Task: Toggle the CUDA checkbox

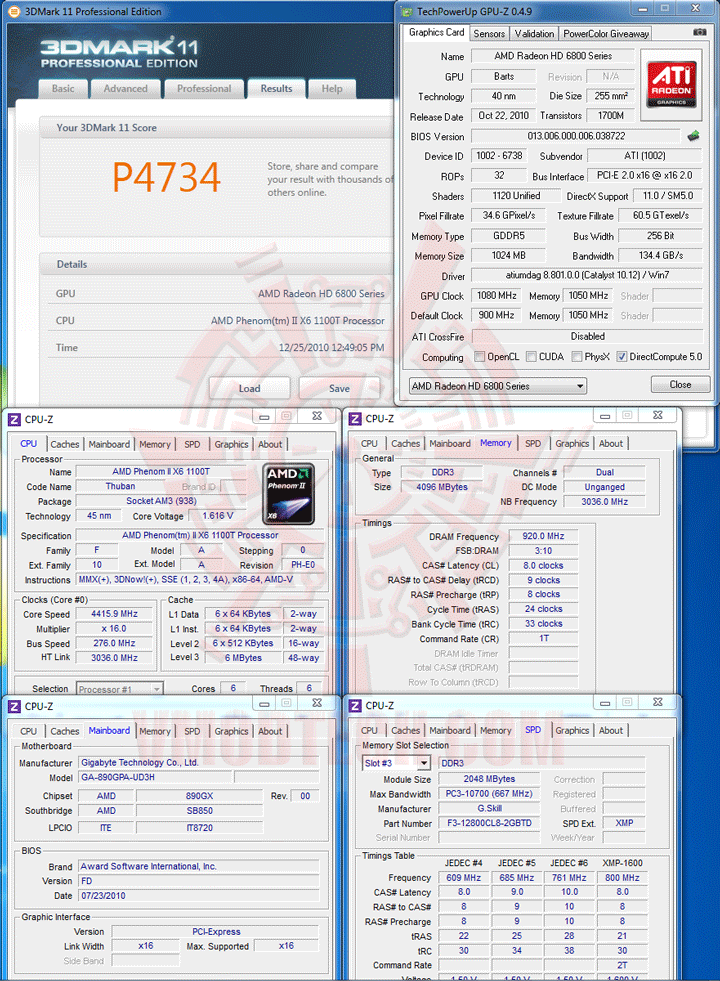Action: click(x=531, y=357)
